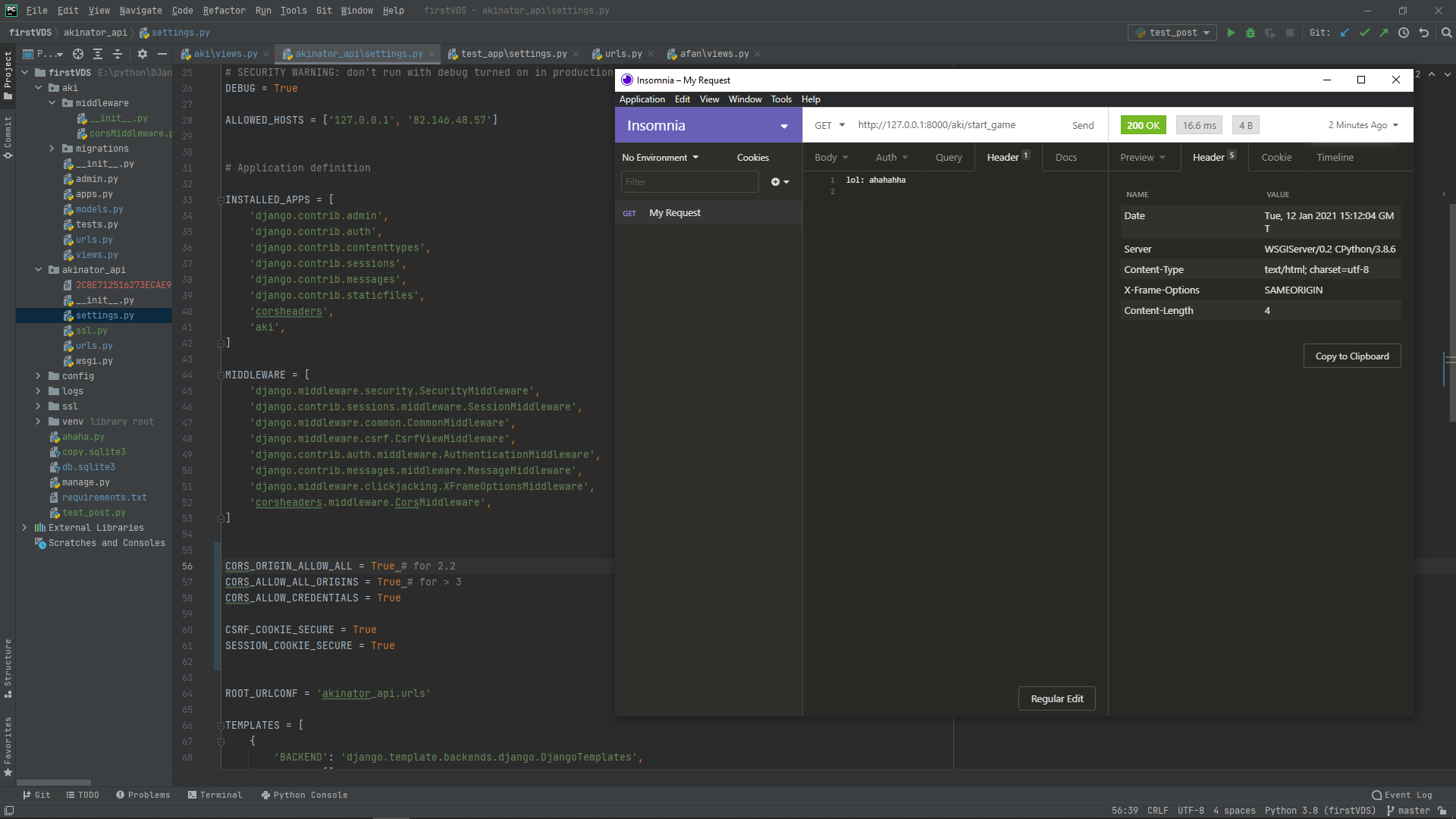
Task: Expand the migrations folder
Action: (52, 149)
